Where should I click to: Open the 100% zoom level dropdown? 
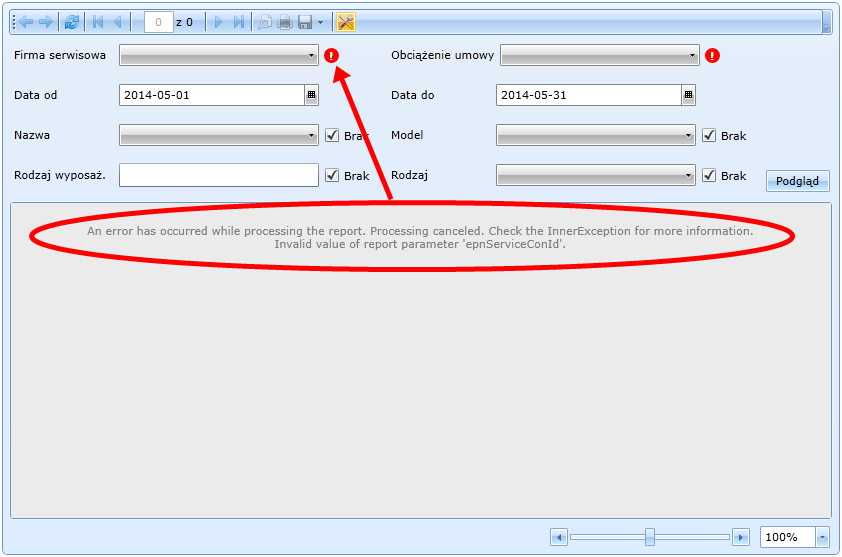coord(822,537)
